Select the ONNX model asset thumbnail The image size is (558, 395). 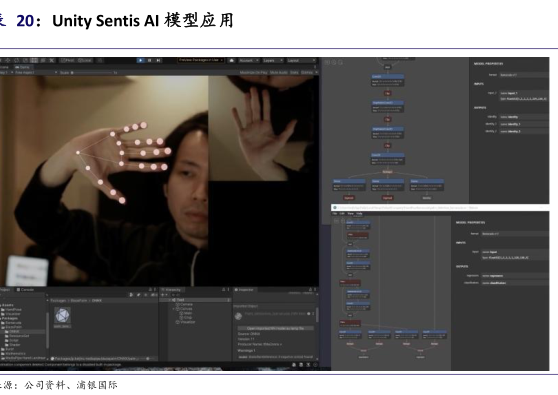pos(62,315)
